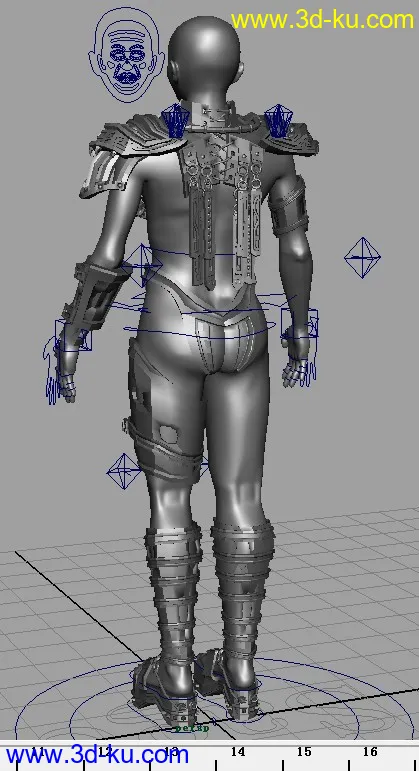The image size is (419, 771).
Task: Pick the diamond controller near left elbow
Action: point(143,266)
